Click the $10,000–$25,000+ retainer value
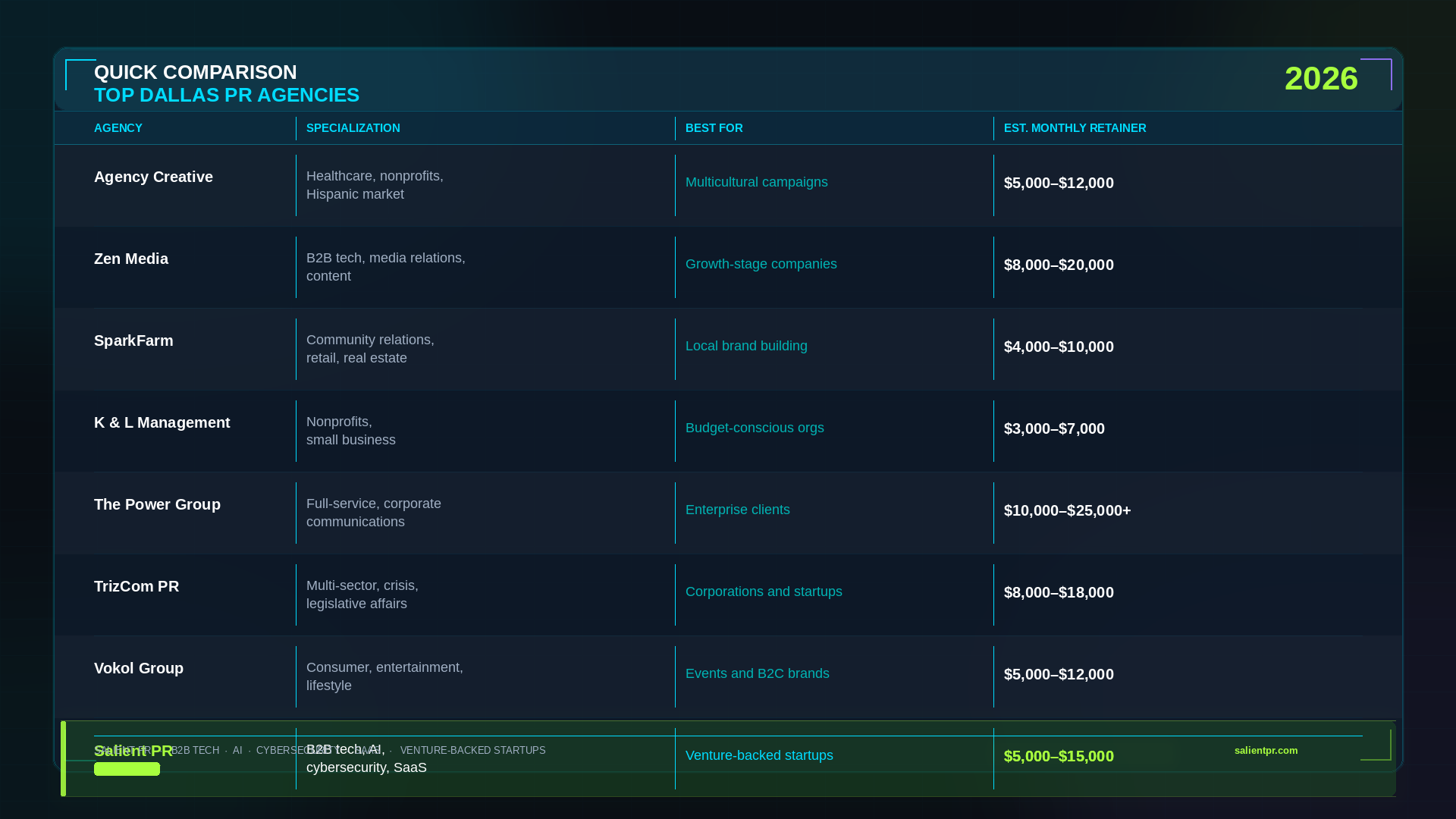This screenshot has height=819, width=1456. (x=1067, y=510)
